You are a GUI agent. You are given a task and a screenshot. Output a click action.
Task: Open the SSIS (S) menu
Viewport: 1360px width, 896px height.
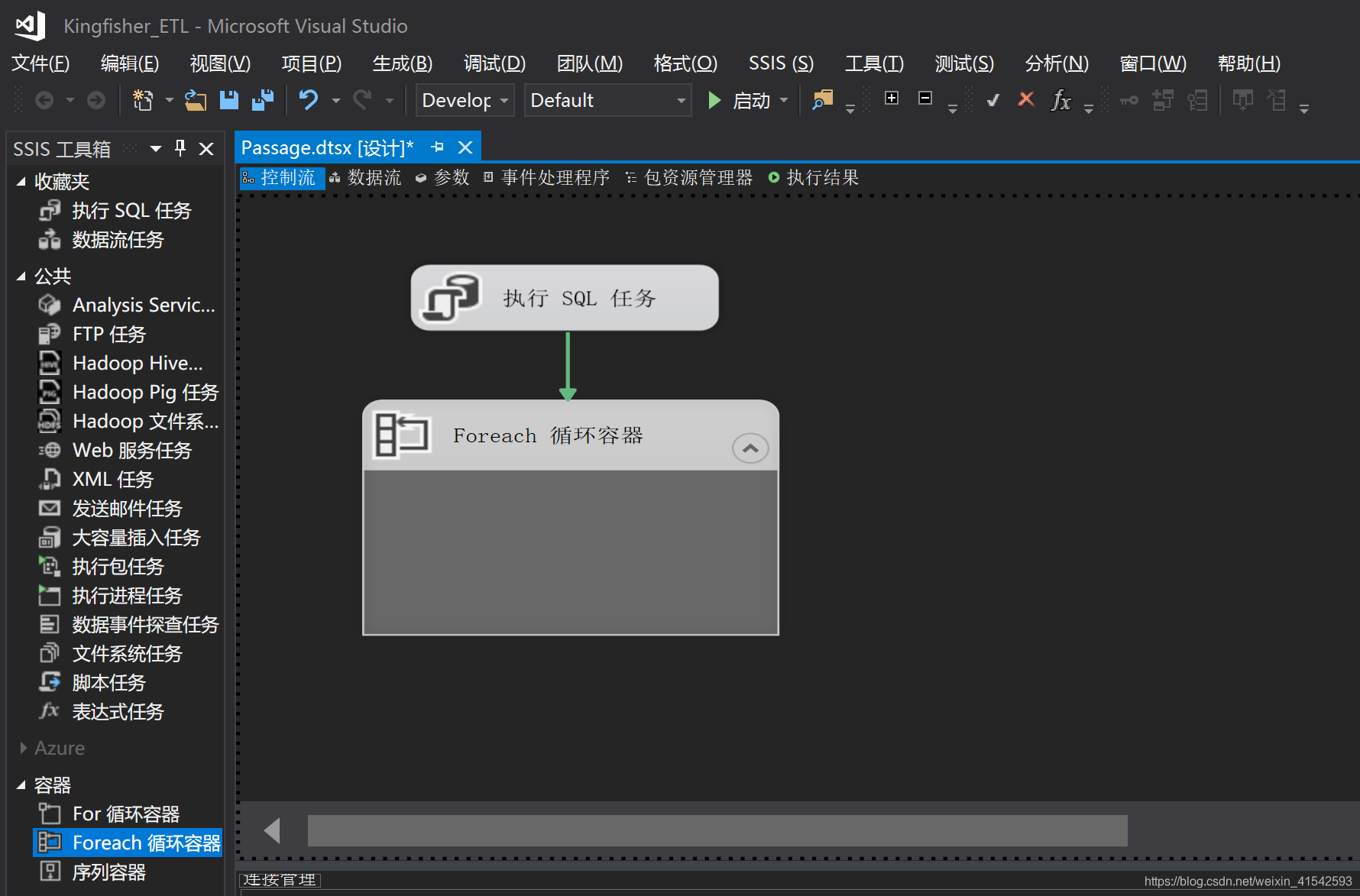click(781, 63)
